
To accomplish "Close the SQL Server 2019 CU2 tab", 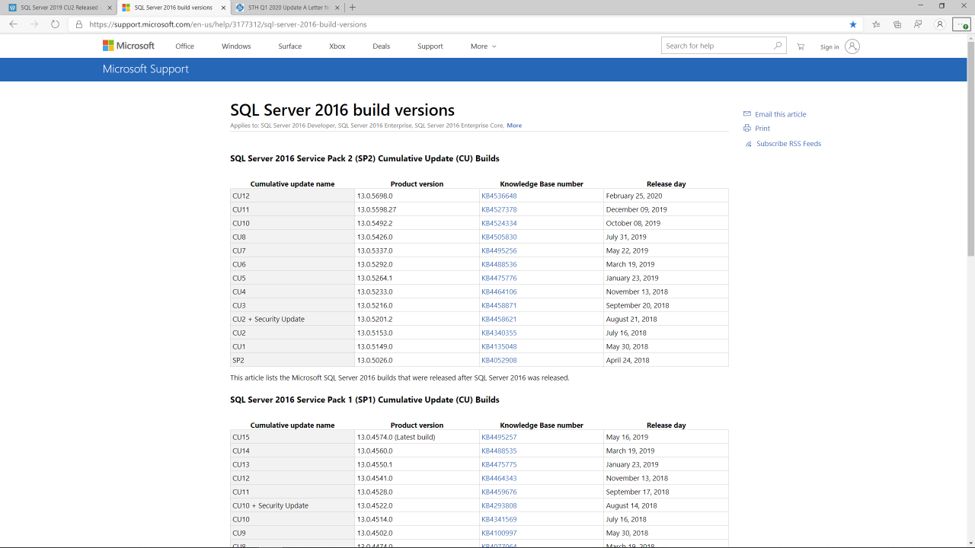I will click(x=109, y=7).
